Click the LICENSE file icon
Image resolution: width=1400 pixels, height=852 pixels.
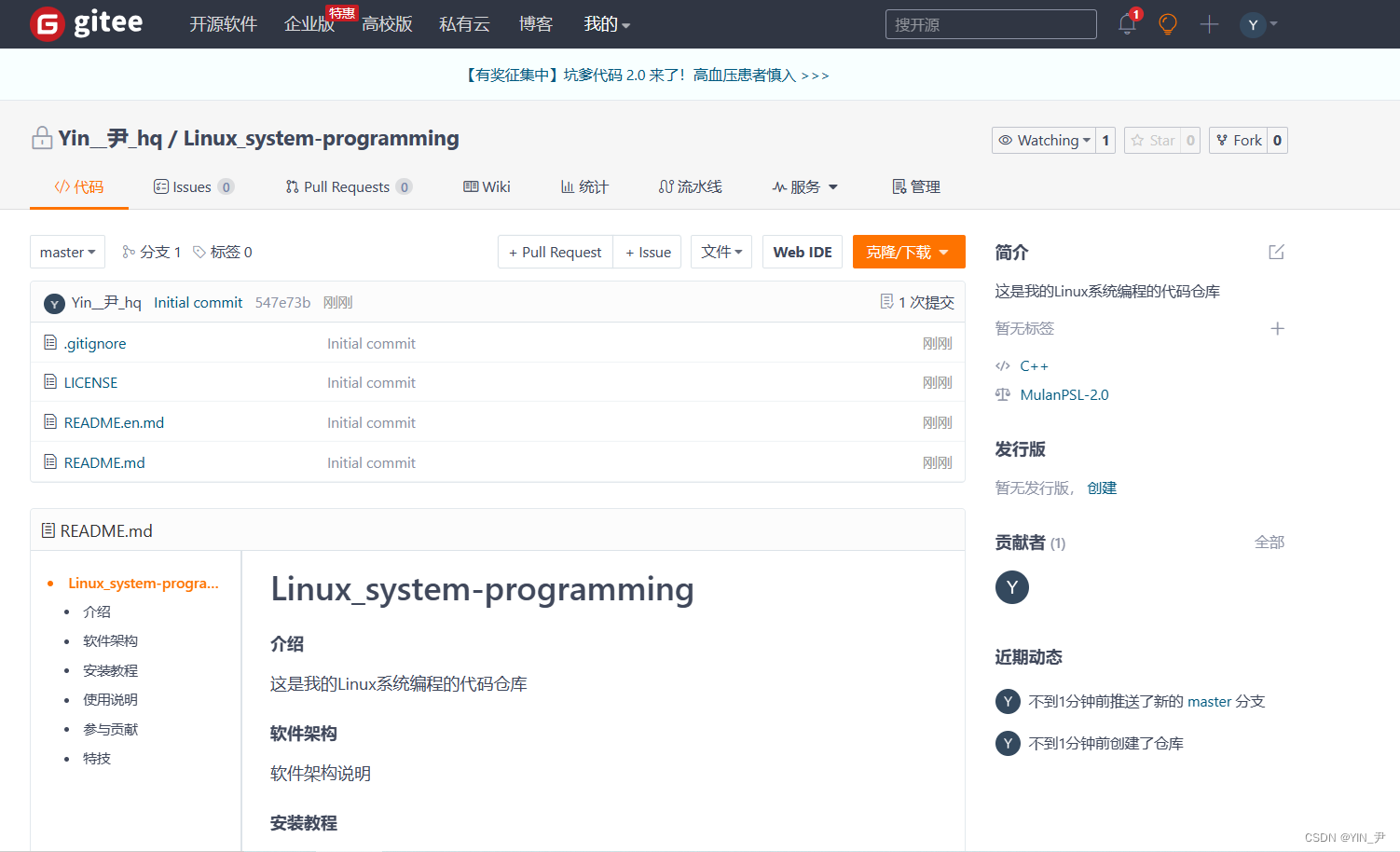pyautogui.click(x=50, y=382)
